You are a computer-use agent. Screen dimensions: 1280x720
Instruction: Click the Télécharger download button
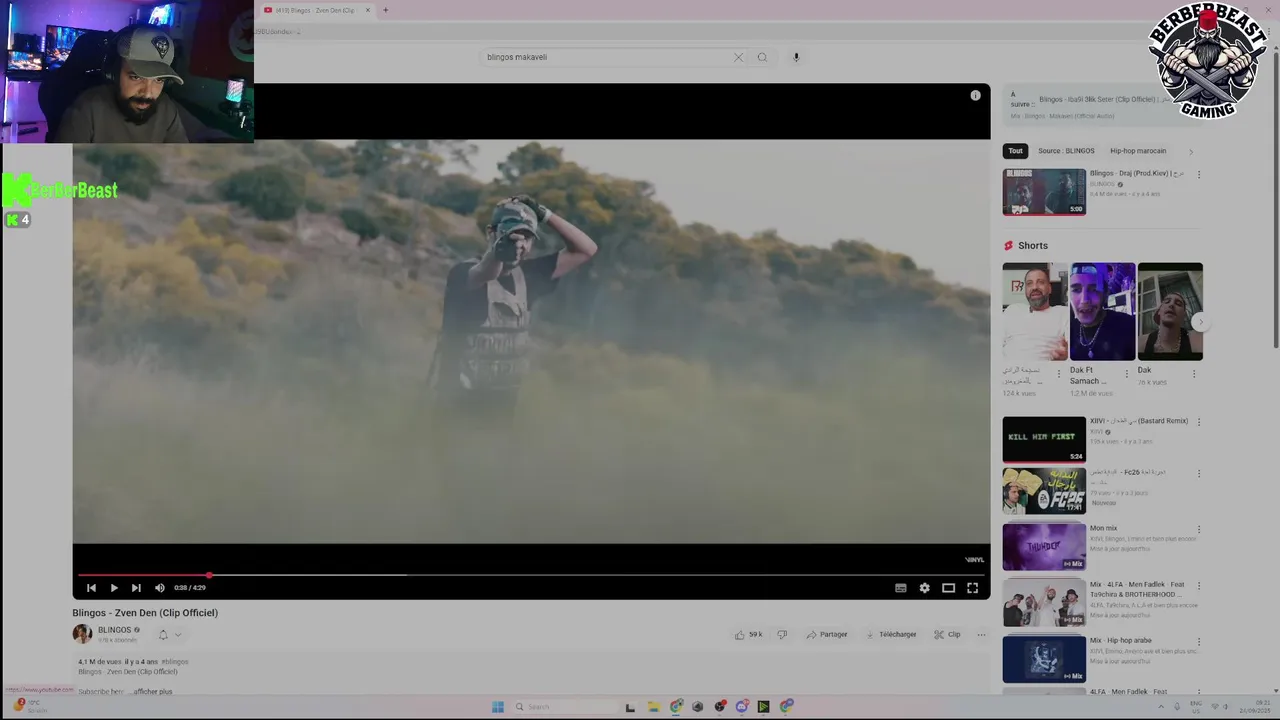point(891,634)
